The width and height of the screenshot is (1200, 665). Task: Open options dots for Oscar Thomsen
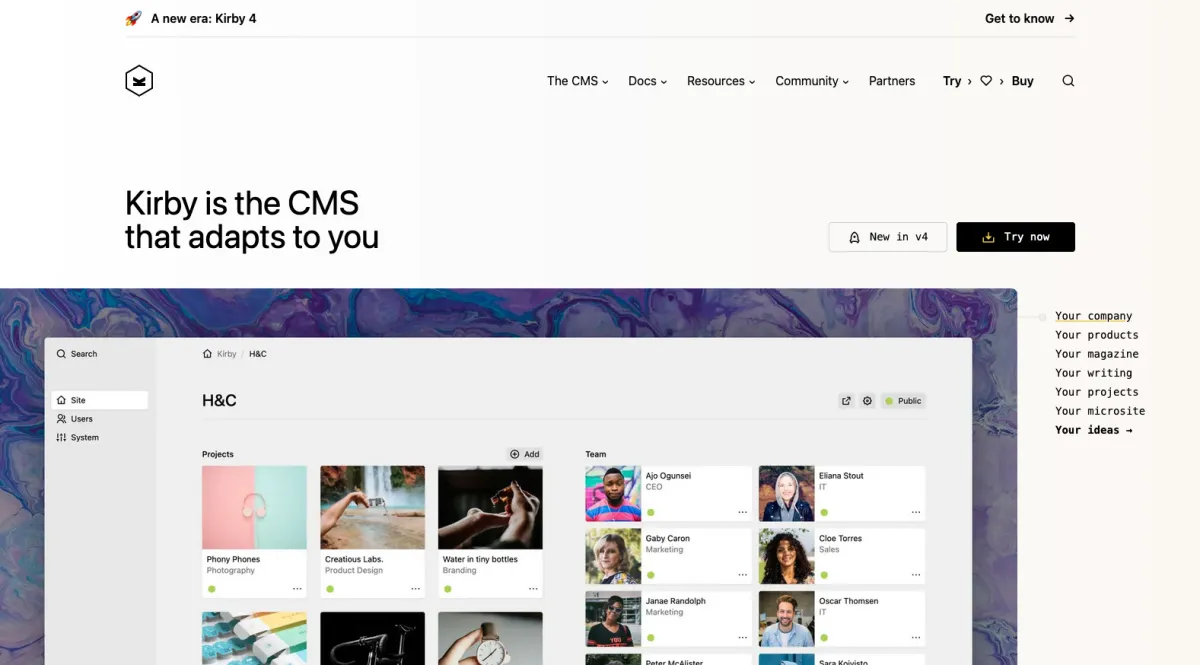915,637
